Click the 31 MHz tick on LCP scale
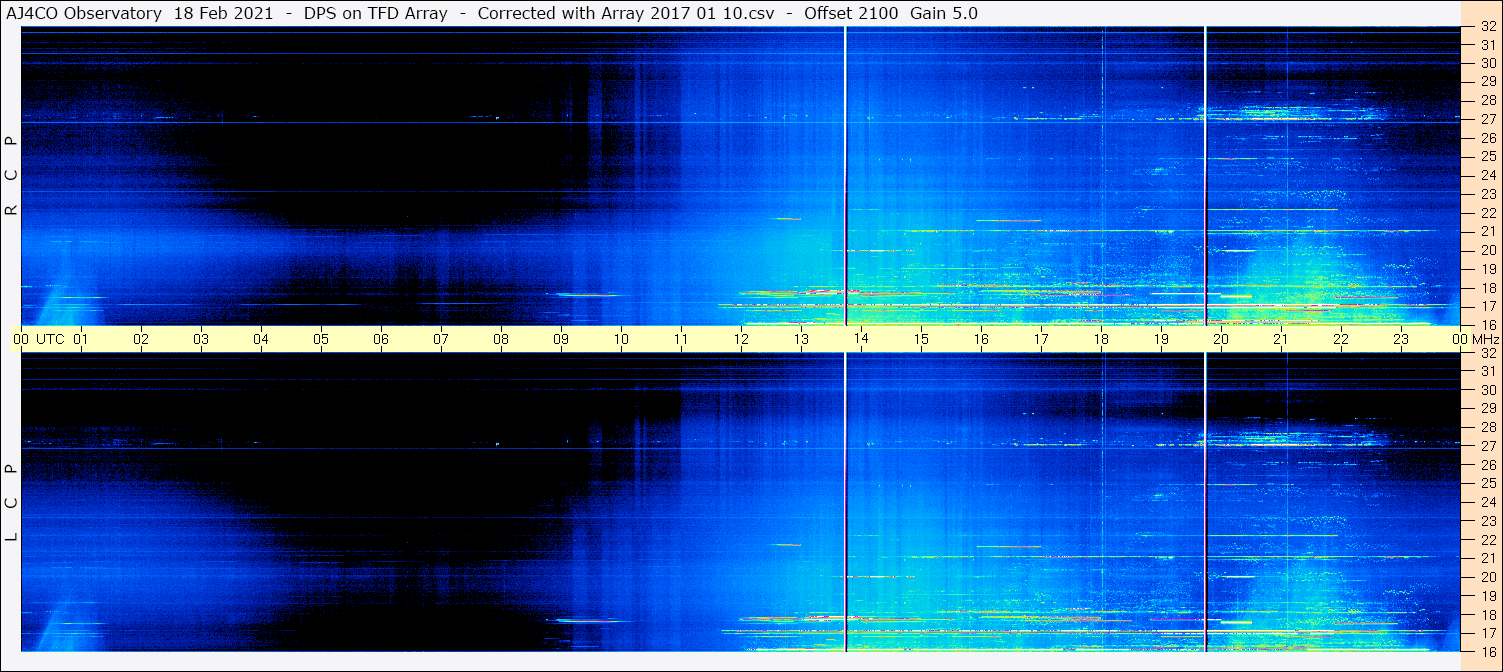The width and height of the screenshot is (1503, 672). (x=1488, y=371)
